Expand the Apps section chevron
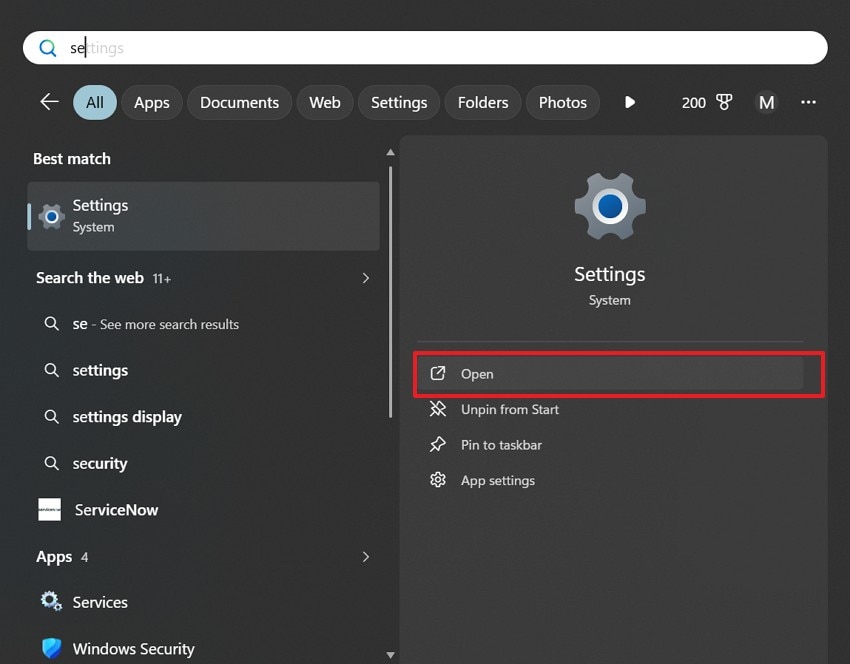This screenshot has height=664, width=850. pos(366,557)
